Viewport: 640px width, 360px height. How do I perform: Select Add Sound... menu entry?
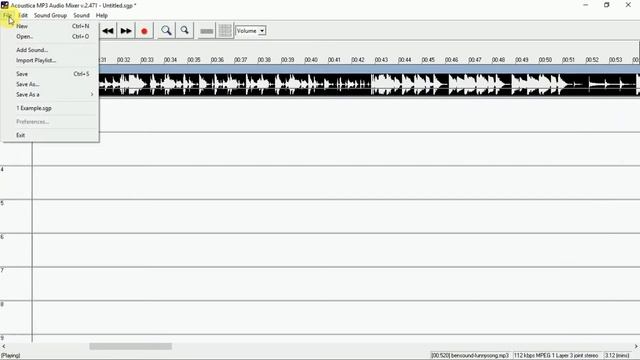[50, 50]
